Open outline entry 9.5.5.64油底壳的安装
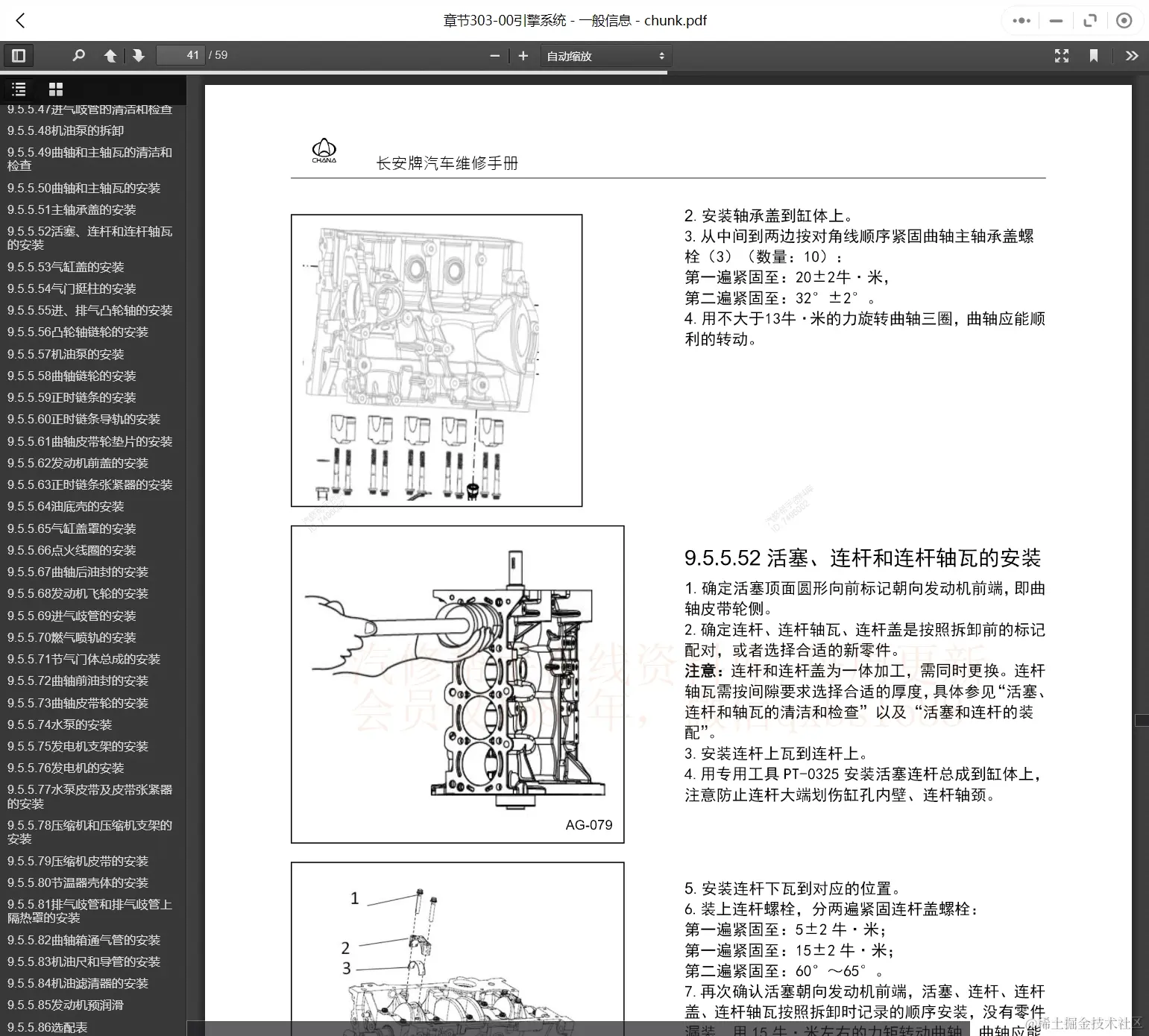Image resolution: width=1149 pixels, height=1036 pixels. (69, 506)
